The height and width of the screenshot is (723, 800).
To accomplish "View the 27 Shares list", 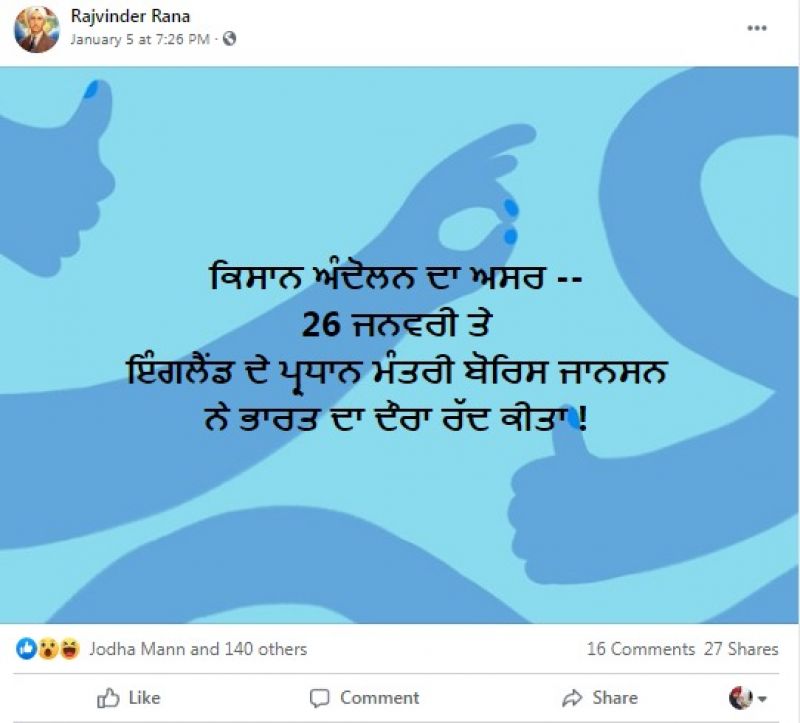I will pyautogui.click(x=741, y=649).
